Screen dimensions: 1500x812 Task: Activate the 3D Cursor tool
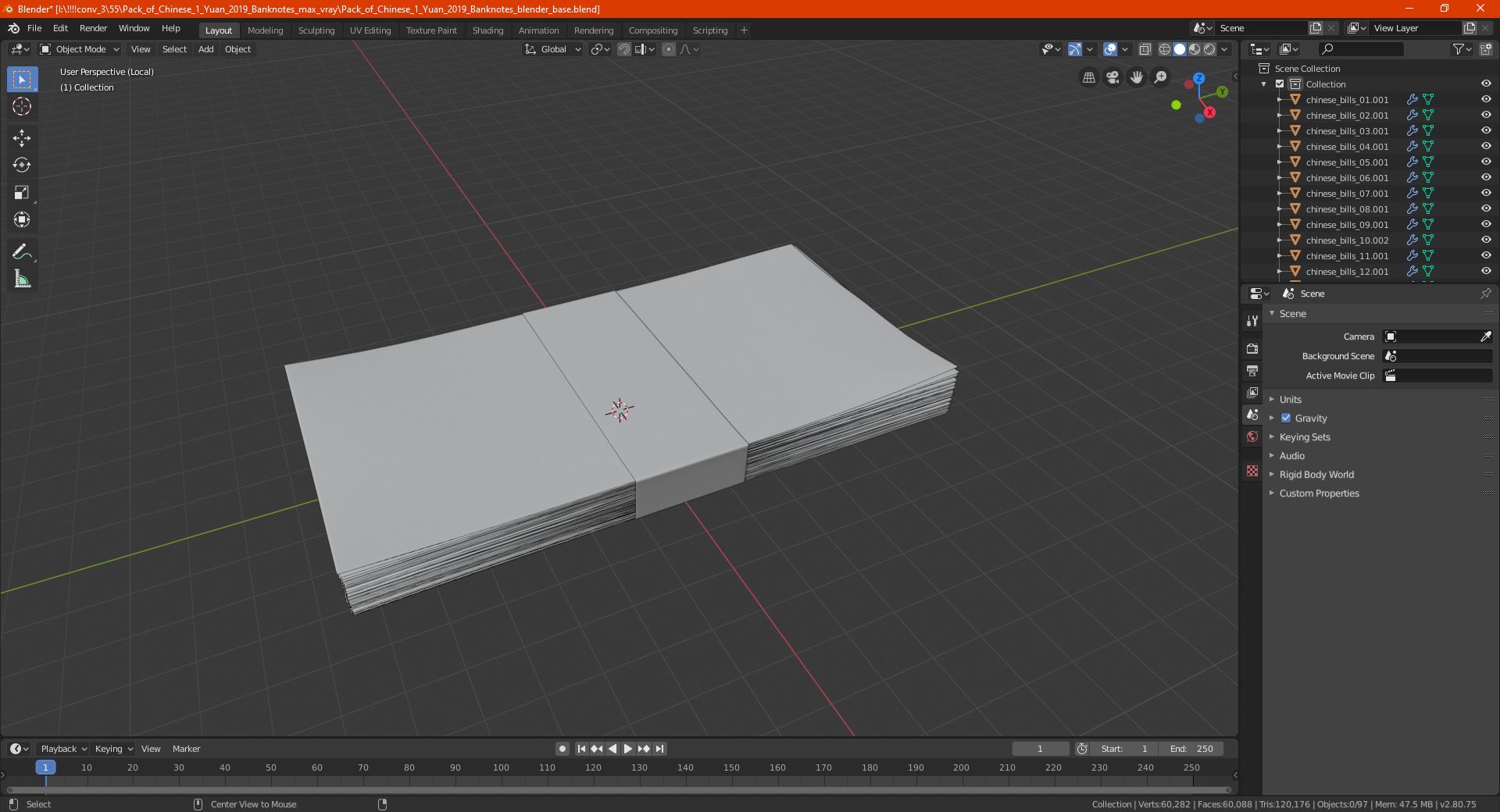point(22,106)
